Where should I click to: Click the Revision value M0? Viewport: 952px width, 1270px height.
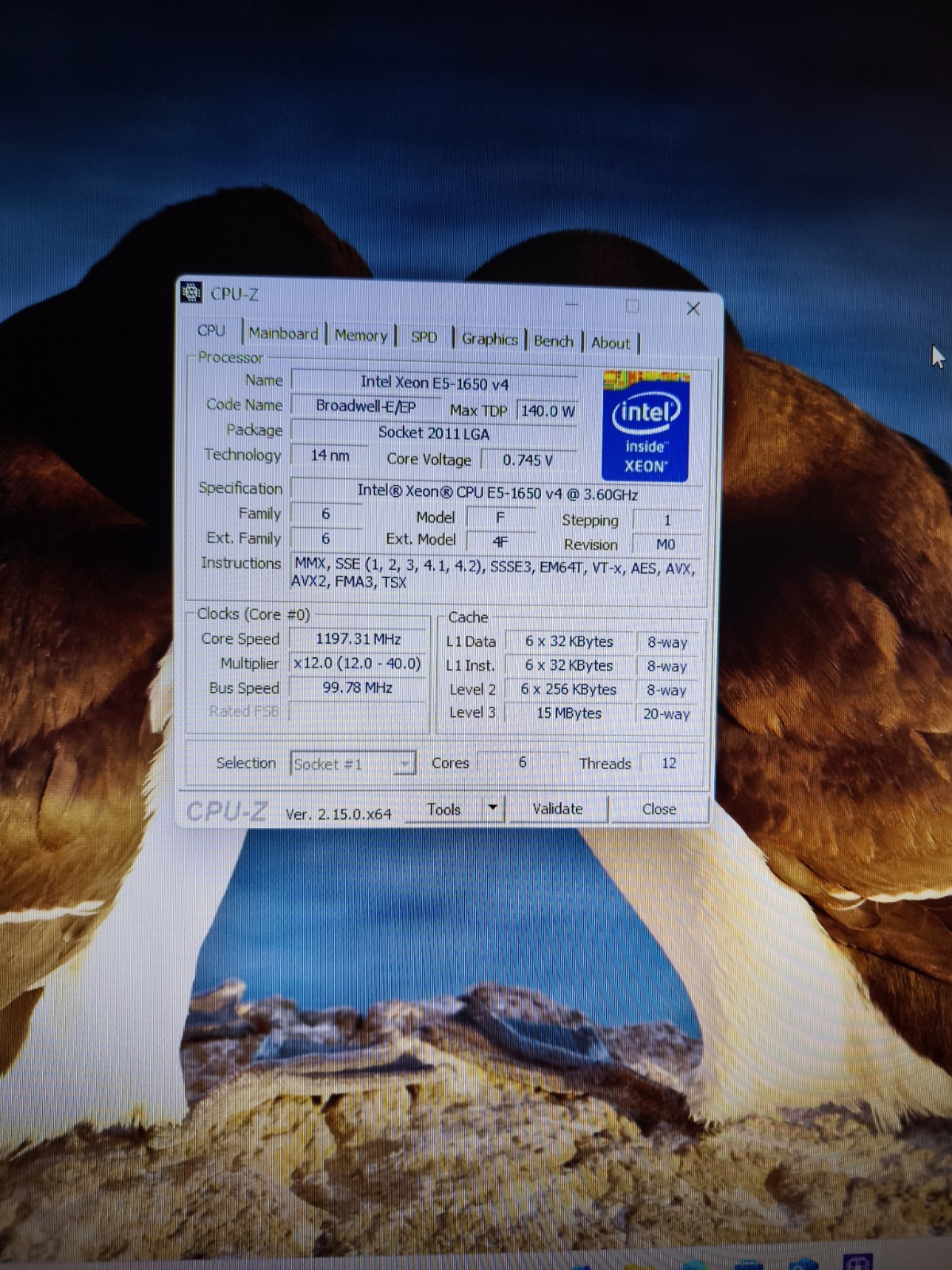pos(666,545)
